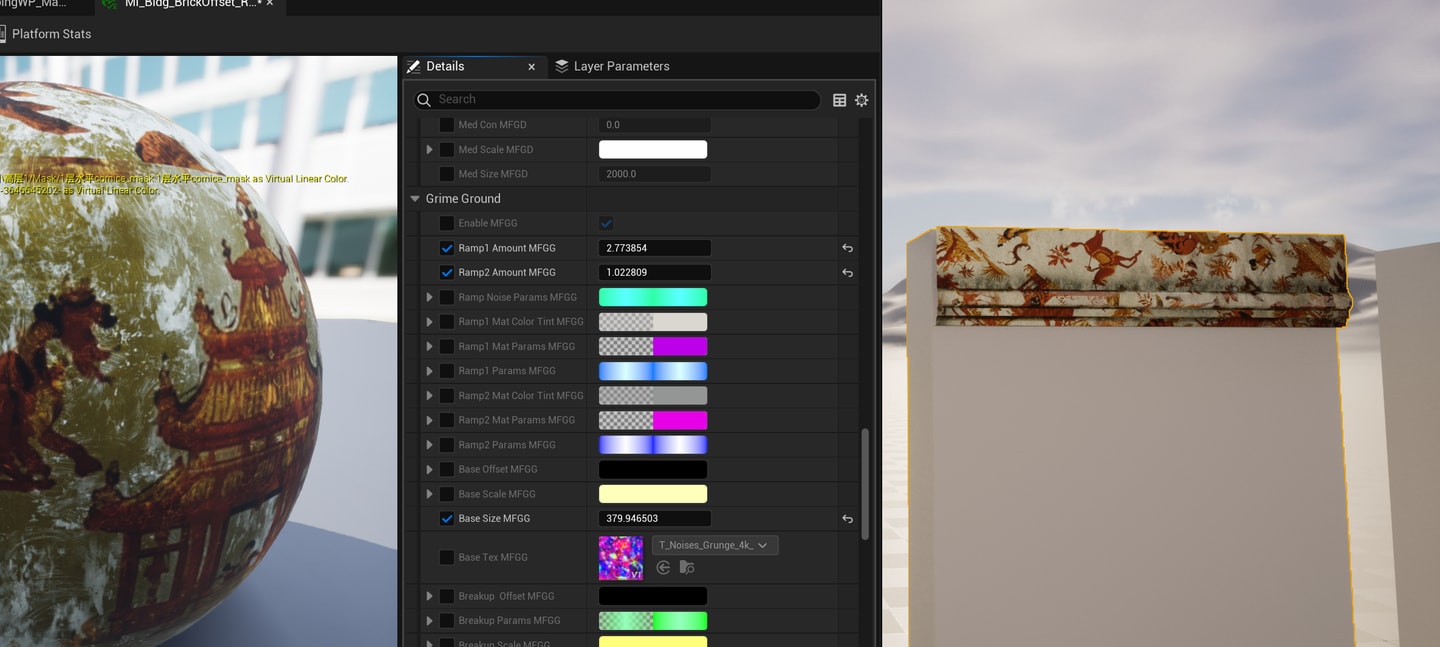Click the Details panel vertical scrollbar
Viewport: 1440px width, 647px height.
pyautogui.click(x=865, y=485)
